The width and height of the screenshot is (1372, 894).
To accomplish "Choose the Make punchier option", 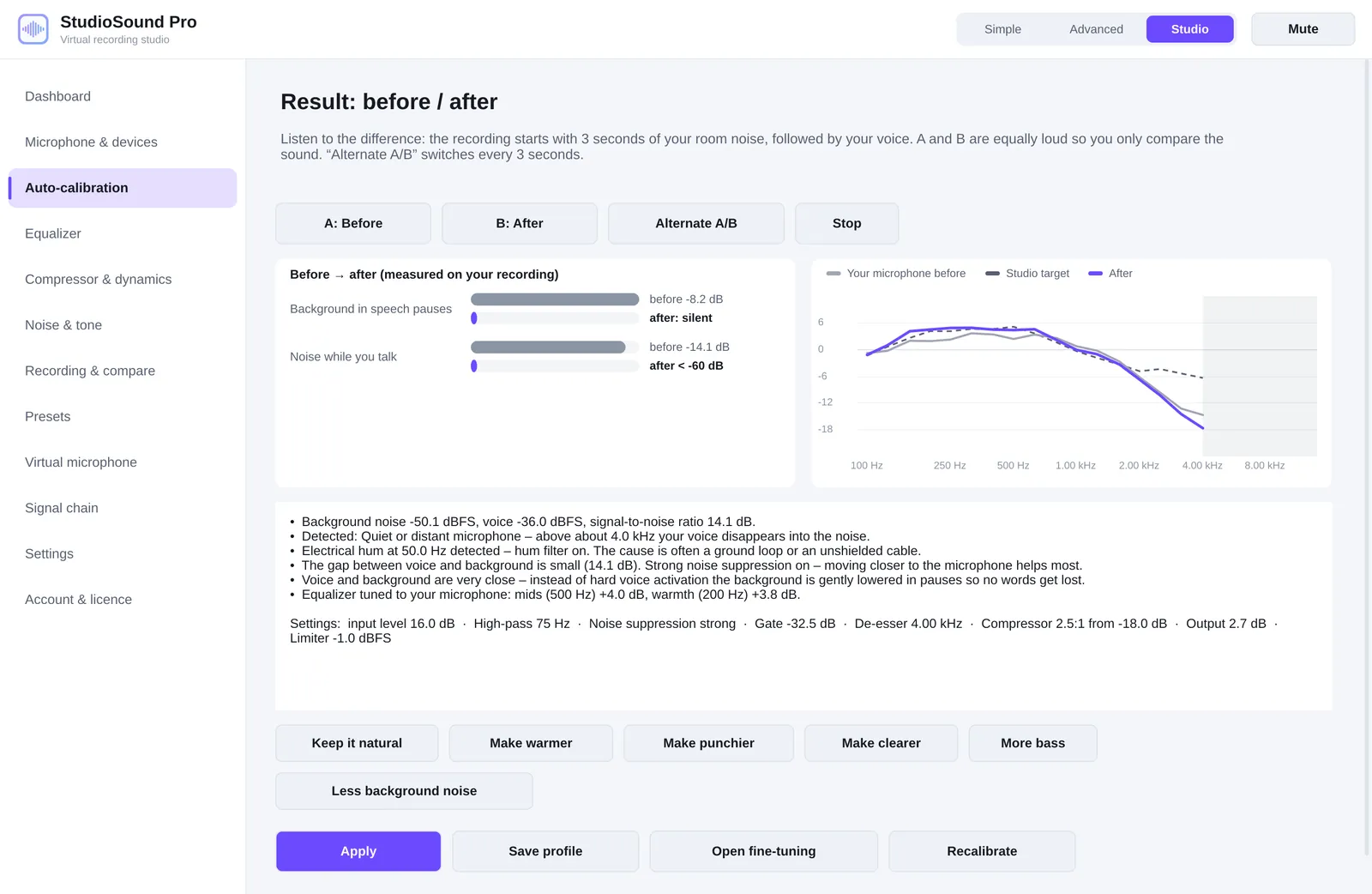I will (x=708, y=743).
